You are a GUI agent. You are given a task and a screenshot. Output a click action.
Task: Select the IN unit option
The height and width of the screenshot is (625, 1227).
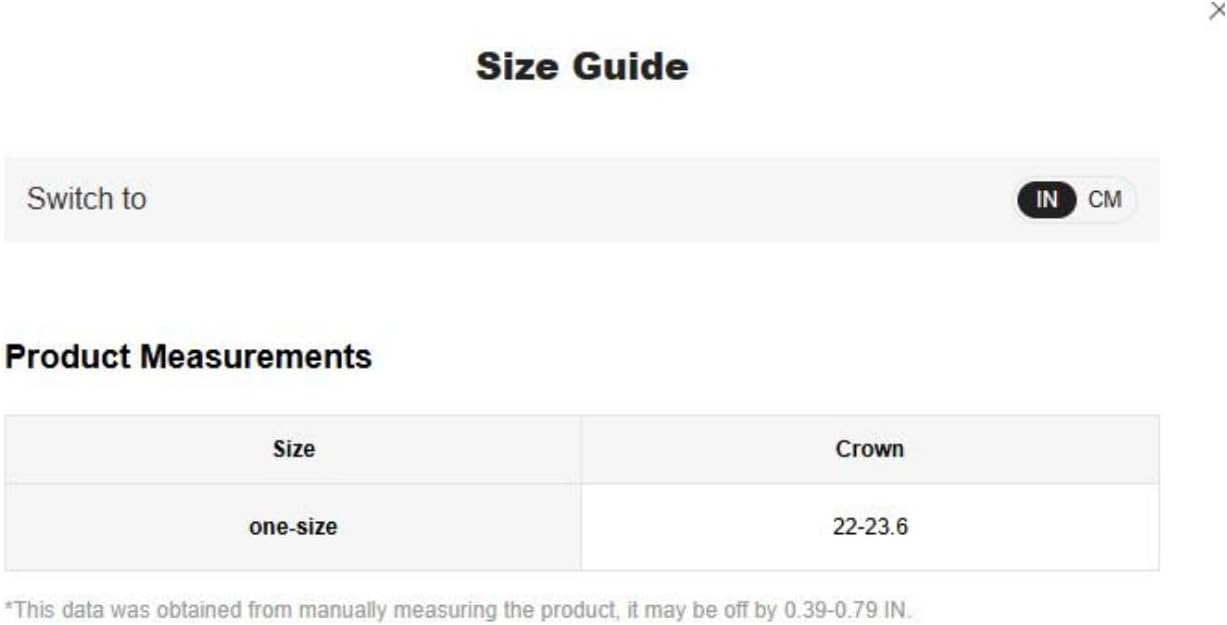tap(1046, 199)
